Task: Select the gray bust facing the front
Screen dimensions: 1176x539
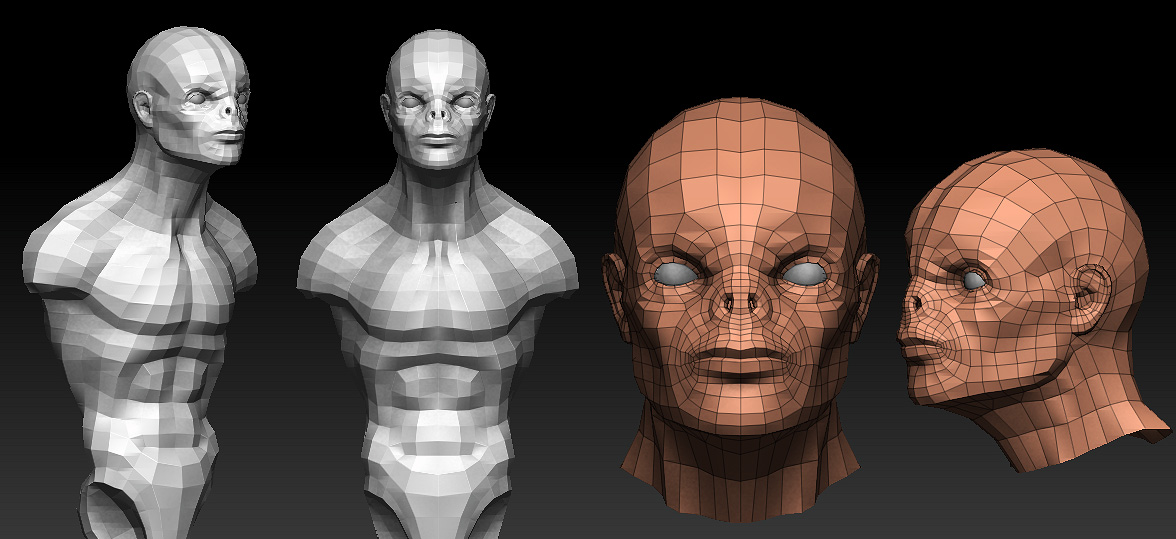Action: [x=438, y=284]
